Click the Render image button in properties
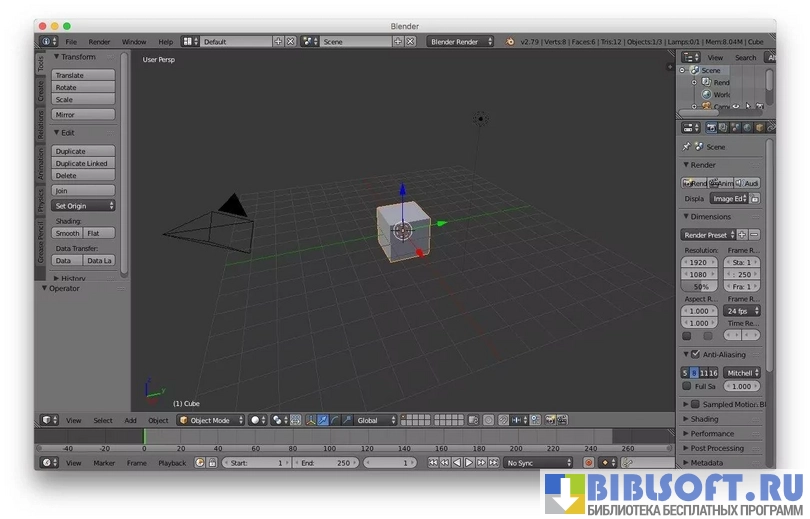This screenshot has height=519, width=810. tap(695, 183)
